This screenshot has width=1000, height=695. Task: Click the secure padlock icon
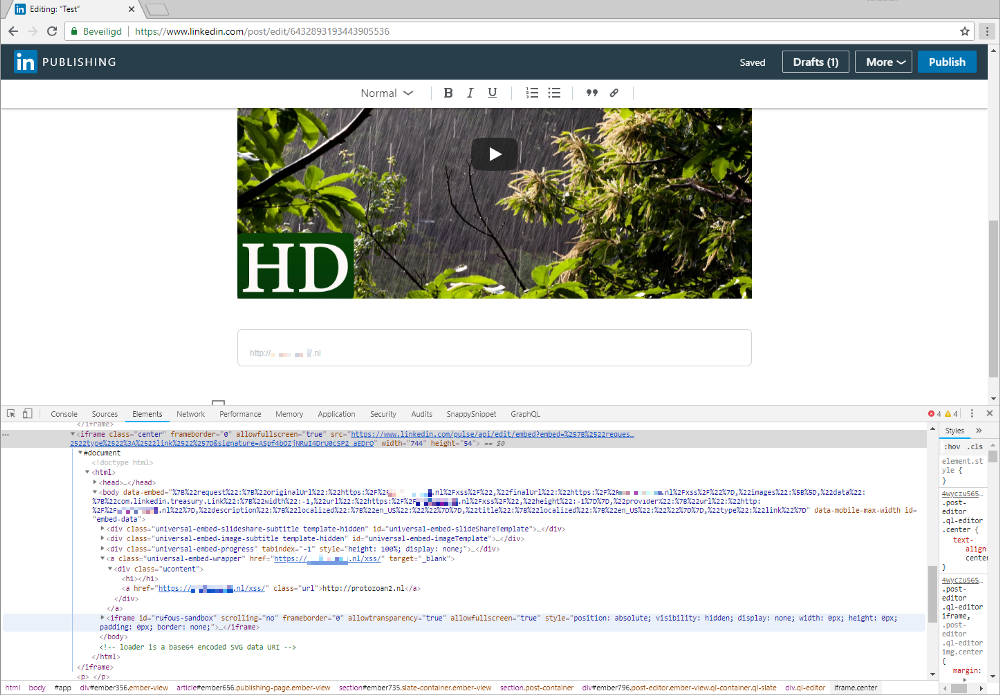pos(74,31)
